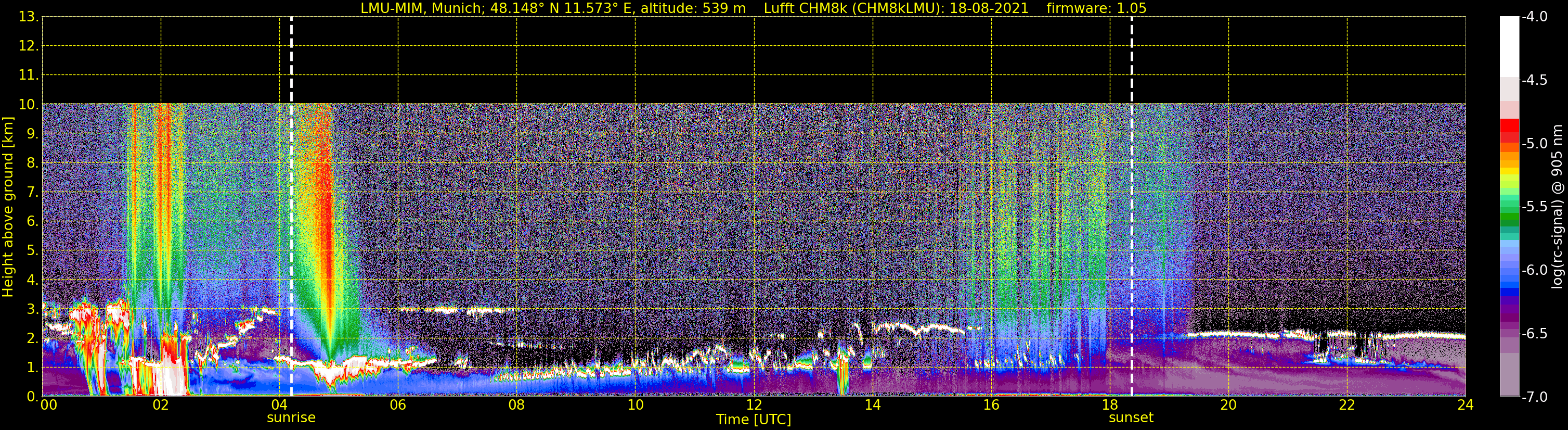The width and height of the screenshot is (1568, 430).
Task: Click the '13.' tick on the height axis
Action: point(29,17)
